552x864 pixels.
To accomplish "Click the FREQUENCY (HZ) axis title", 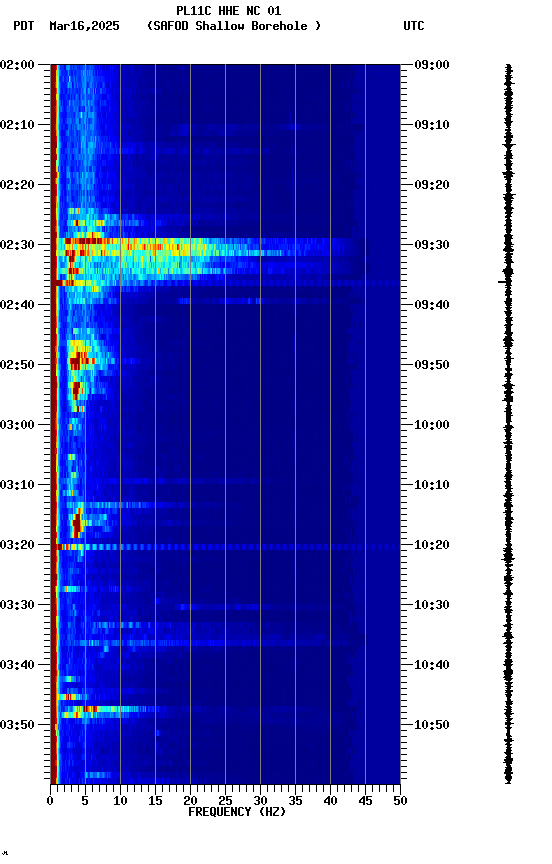I will pos(237,812).
